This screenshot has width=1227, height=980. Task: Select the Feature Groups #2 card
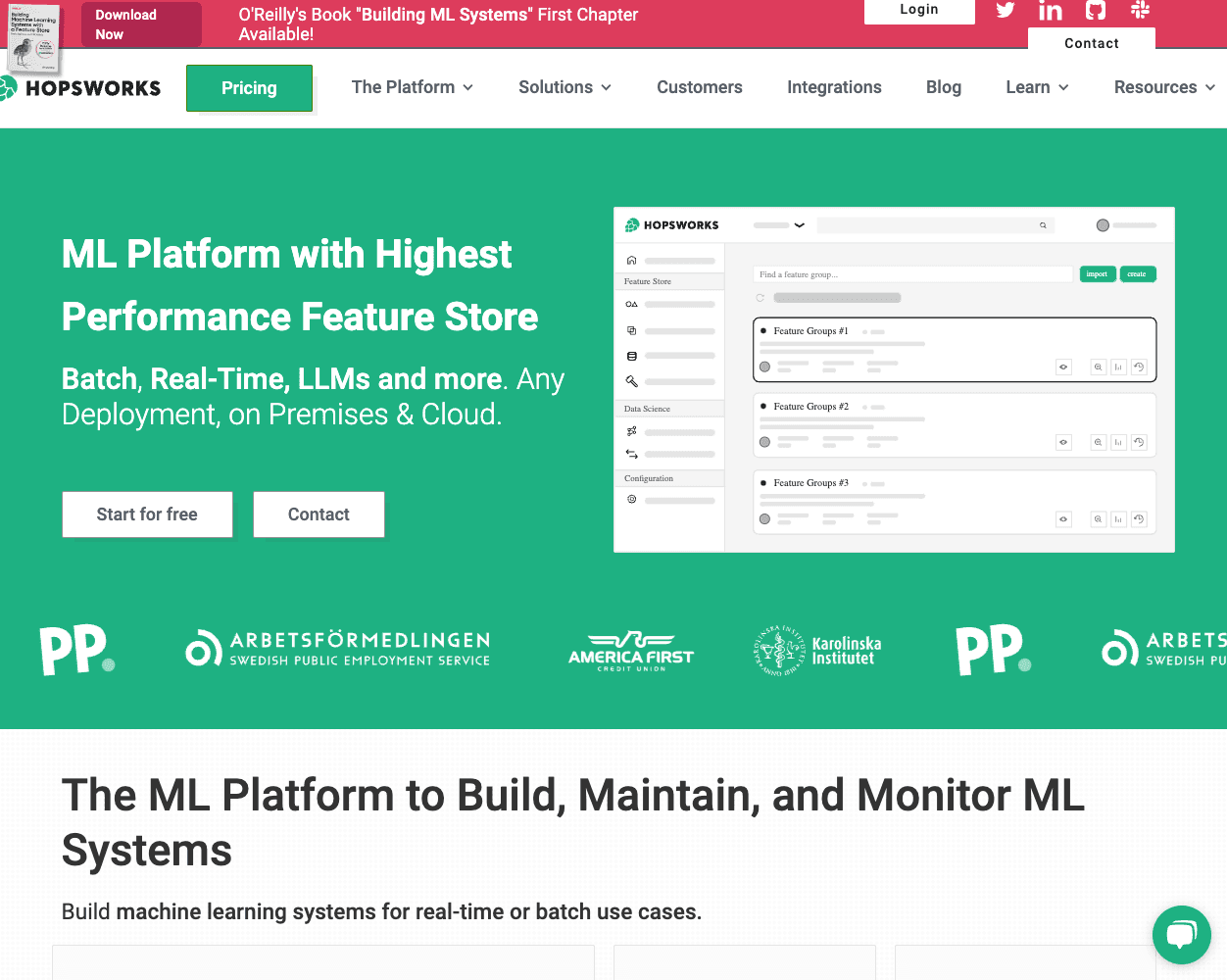(955, 425)
